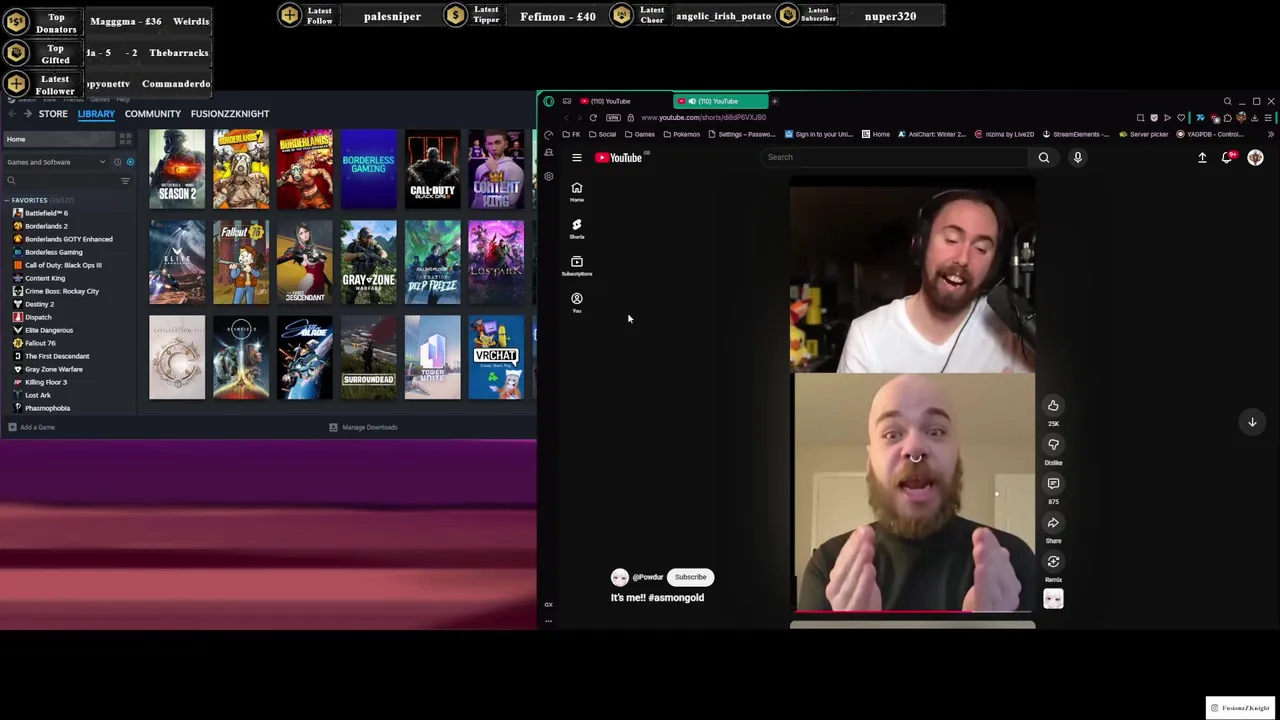Image resolution: width=1280 pixels, height=720 pixels.
Task: Open the Short's sound thumbnail icon
Action: (1053, 599)
